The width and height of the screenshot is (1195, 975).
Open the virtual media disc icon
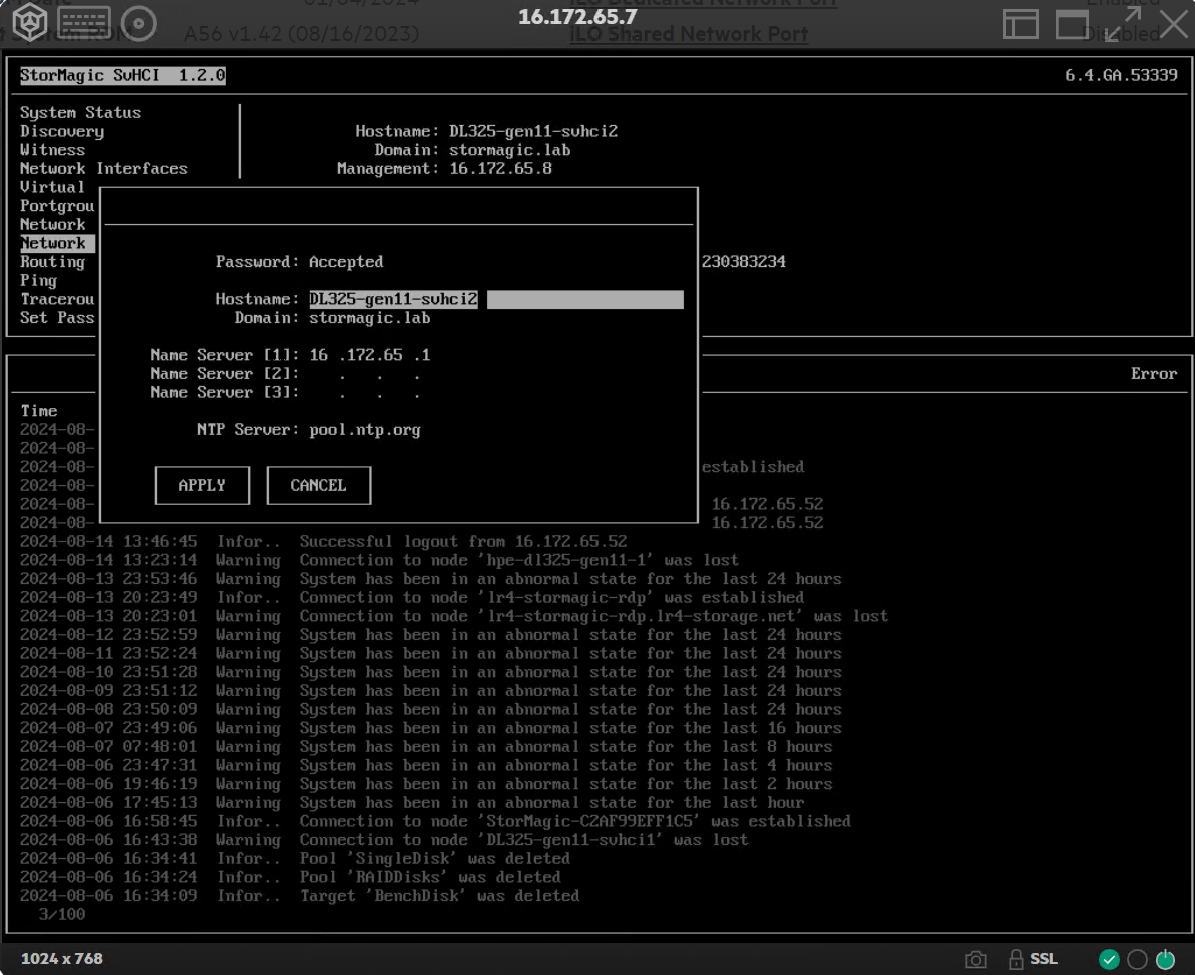coord(139,24)
